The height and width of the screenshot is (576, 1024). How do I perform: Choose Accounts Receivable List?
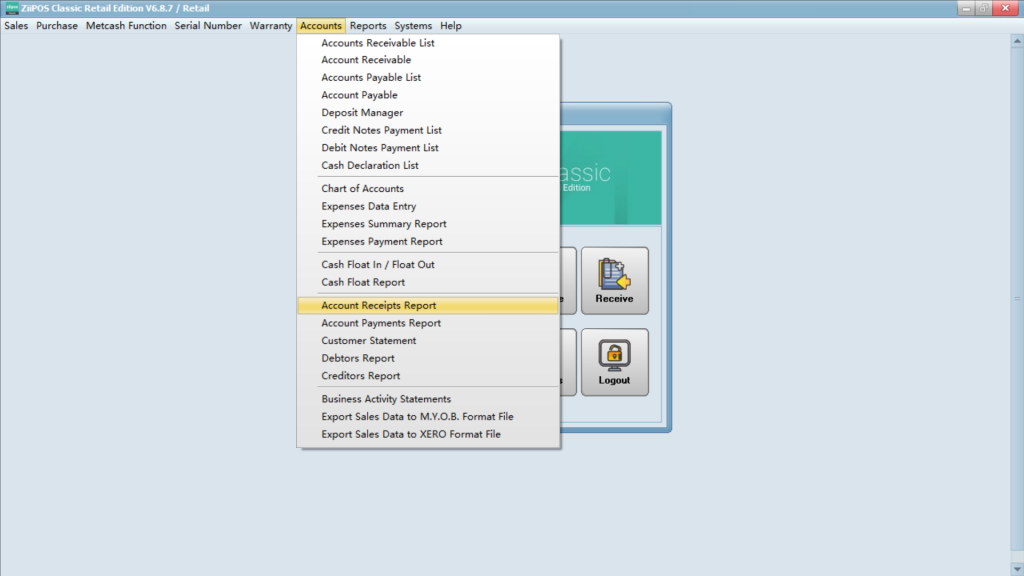(428, 42)
